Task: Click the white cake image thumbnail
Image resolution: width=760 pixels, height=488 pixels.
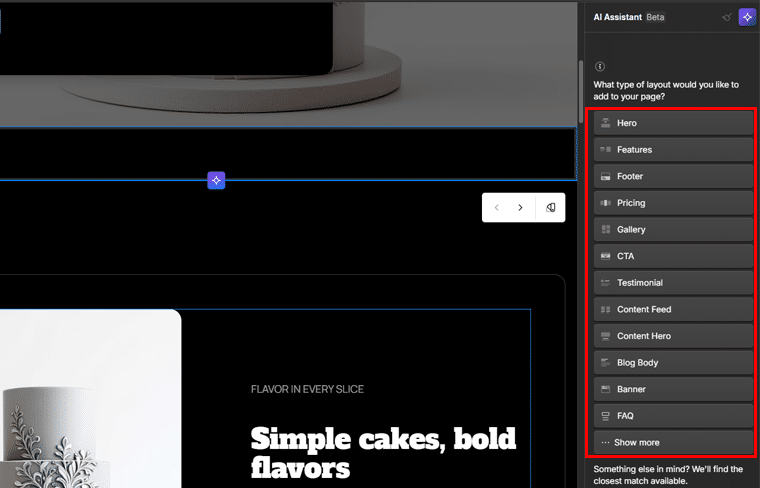Action: point(91,398)
